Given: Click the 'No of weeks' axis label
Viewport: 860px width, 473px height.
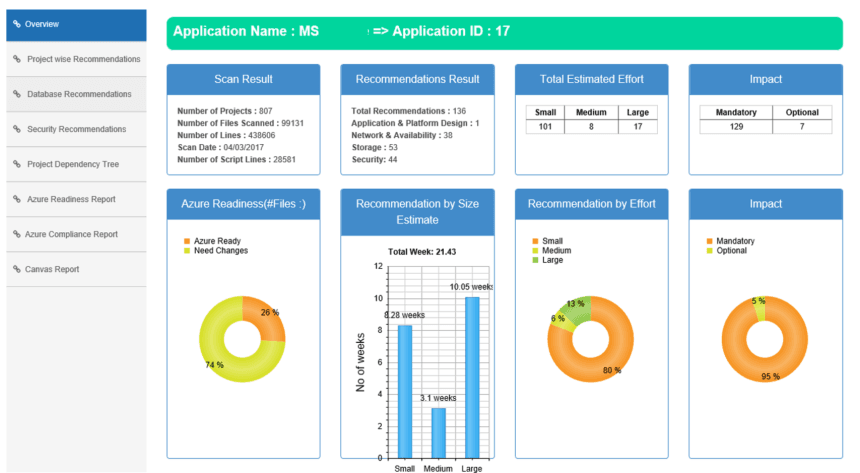Looking at the screenshot, I should click(360, 363).
